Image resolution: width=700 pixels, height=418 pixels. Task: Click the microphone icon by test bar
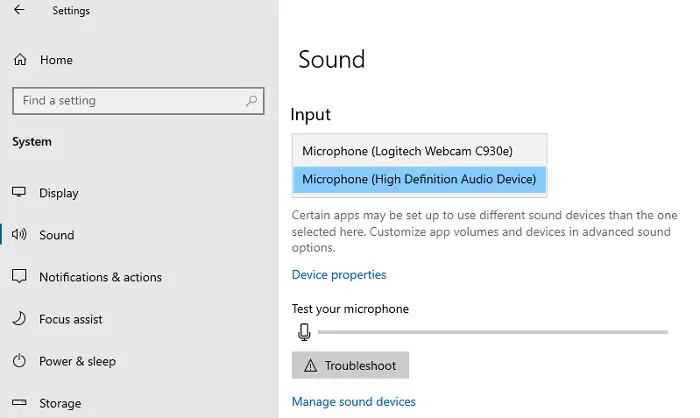pyautogui.click(x=304, y=332)
